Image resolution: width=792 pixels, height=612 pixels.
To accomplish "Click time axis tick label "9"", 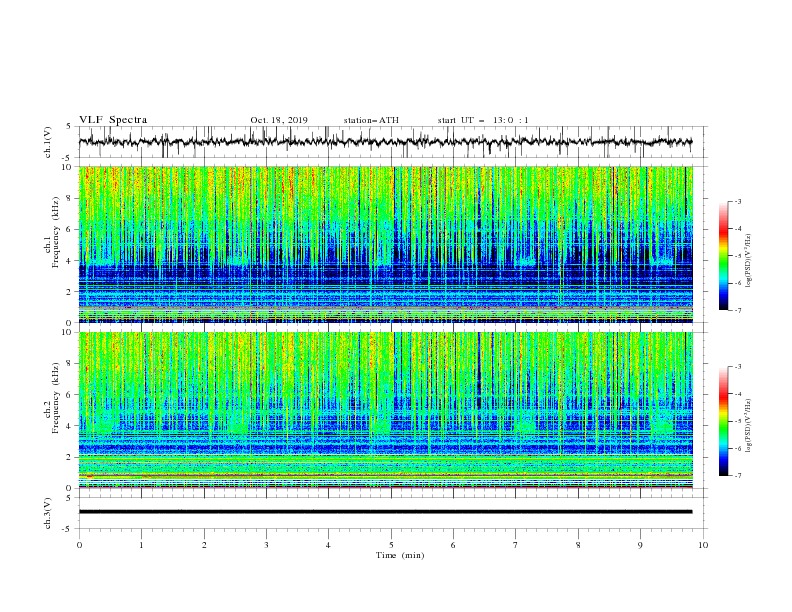I will (x=640, y=545).
